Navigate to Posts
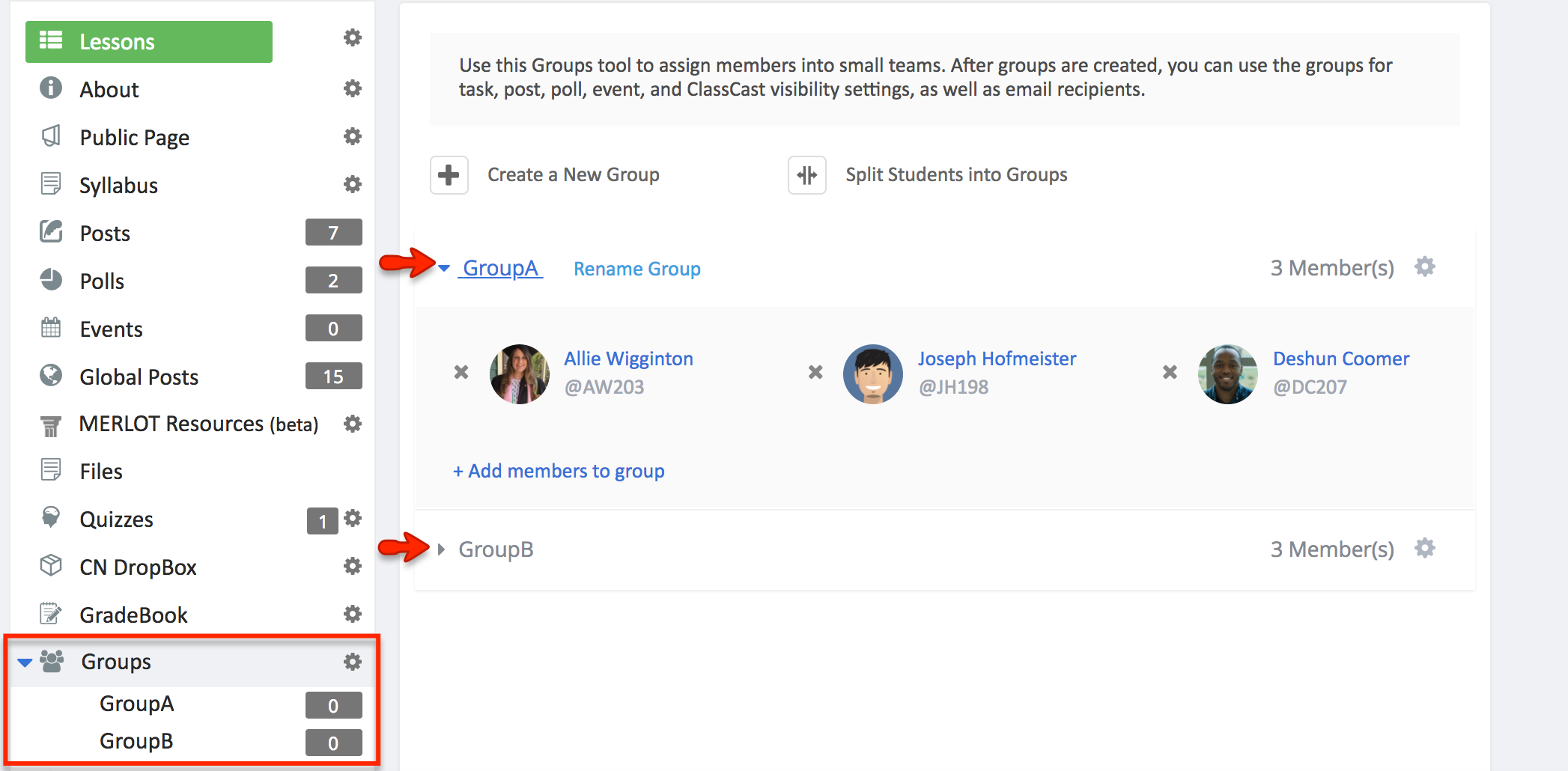This screenshot has width=1568, height=771. click(x=105, y=234)
